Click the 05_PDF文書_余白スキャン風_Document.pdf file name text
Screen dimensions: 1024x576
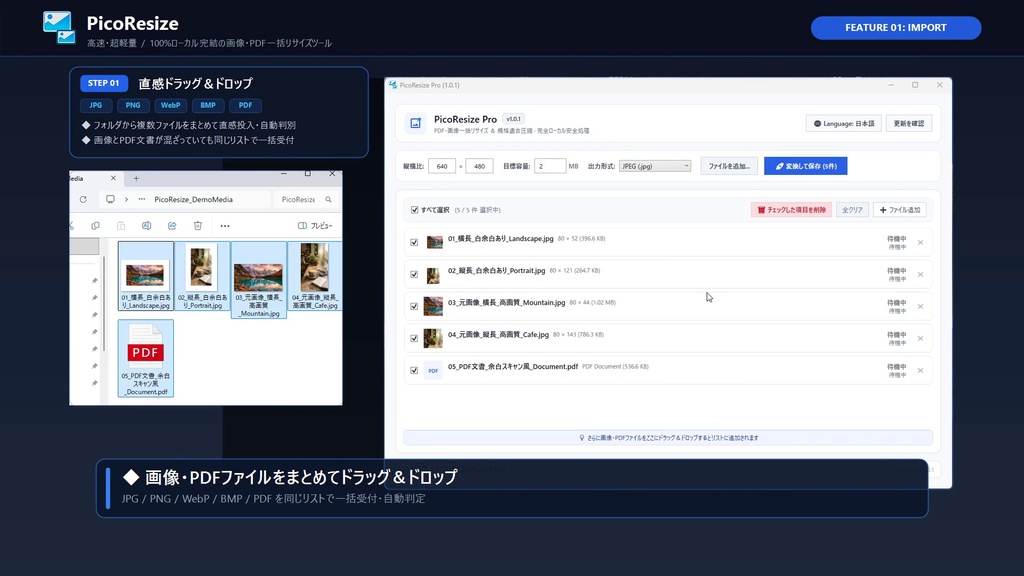coord(513,366)
